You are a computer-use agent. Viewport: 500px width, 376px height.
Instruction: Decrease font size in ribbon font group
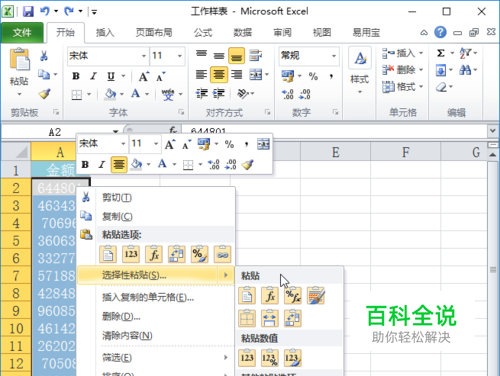click(161, 77)
